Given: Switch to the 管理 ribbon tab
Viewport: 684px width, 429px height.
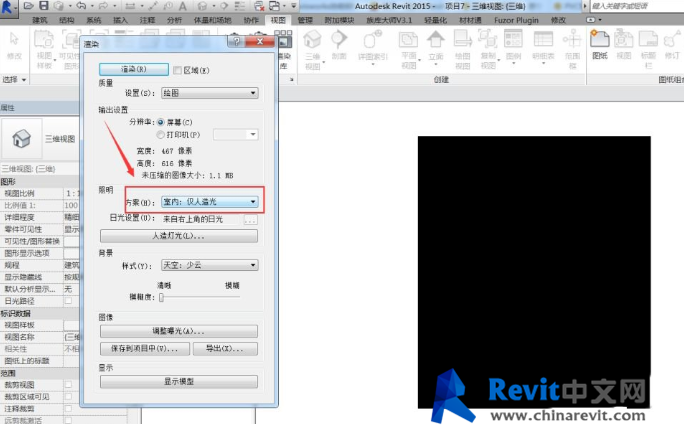Looking at the screenshot, I should point(305,20).
